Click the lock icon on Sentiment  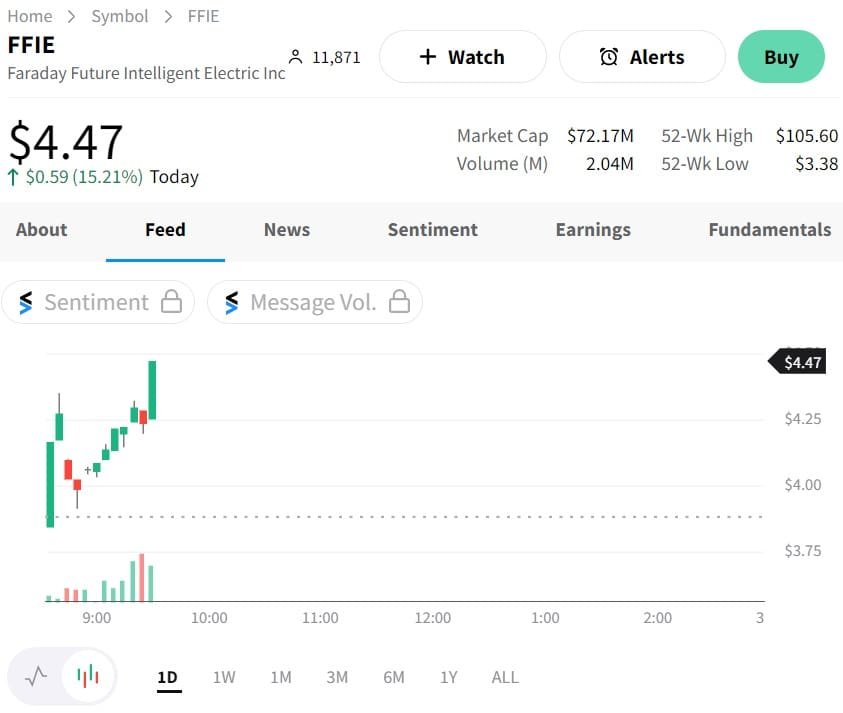coord(171,302)
